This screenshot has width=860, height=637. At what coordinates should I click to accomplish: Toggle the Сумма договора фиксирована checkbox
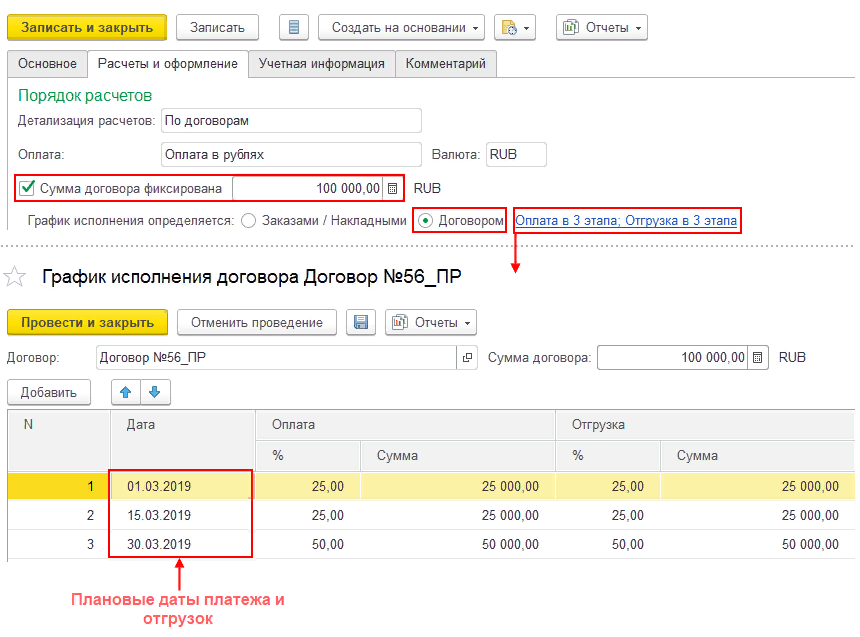click(28, 188)
